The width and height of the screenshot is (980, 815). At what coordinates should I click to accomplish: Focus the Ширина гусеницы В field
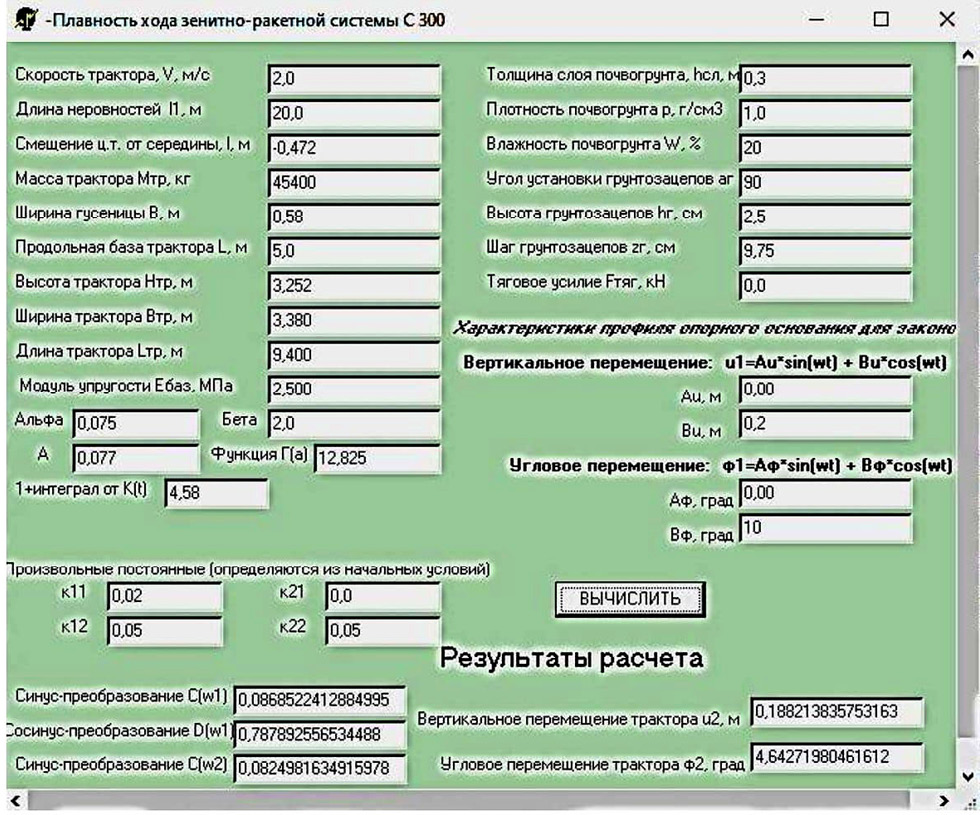coord(354,216)
